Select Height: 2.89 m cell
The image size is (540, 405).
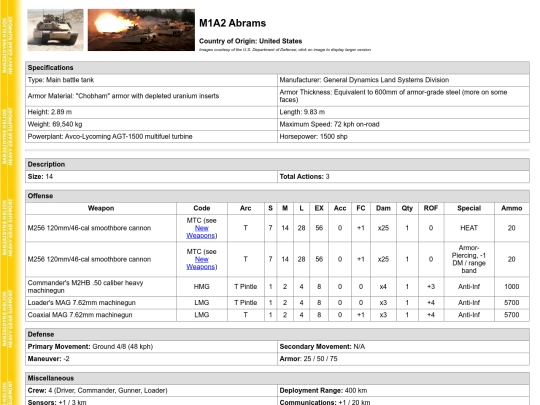click(x=152, y=112)
